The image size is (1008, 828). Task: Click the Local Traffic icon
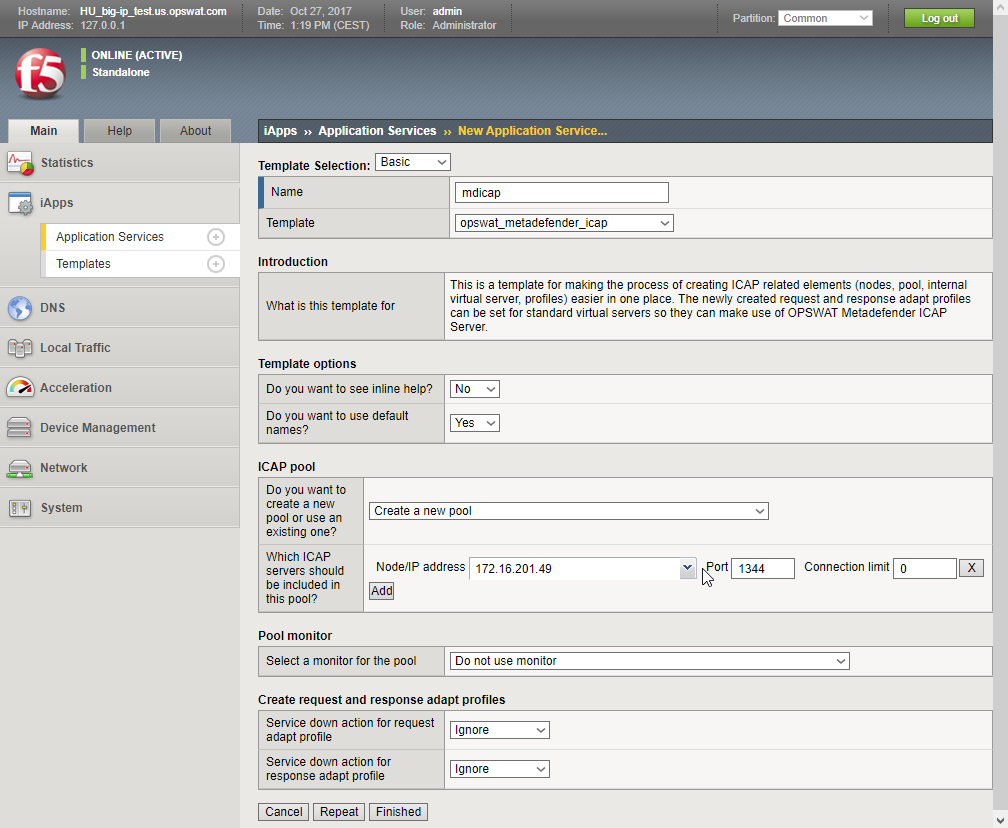[20, 348]
